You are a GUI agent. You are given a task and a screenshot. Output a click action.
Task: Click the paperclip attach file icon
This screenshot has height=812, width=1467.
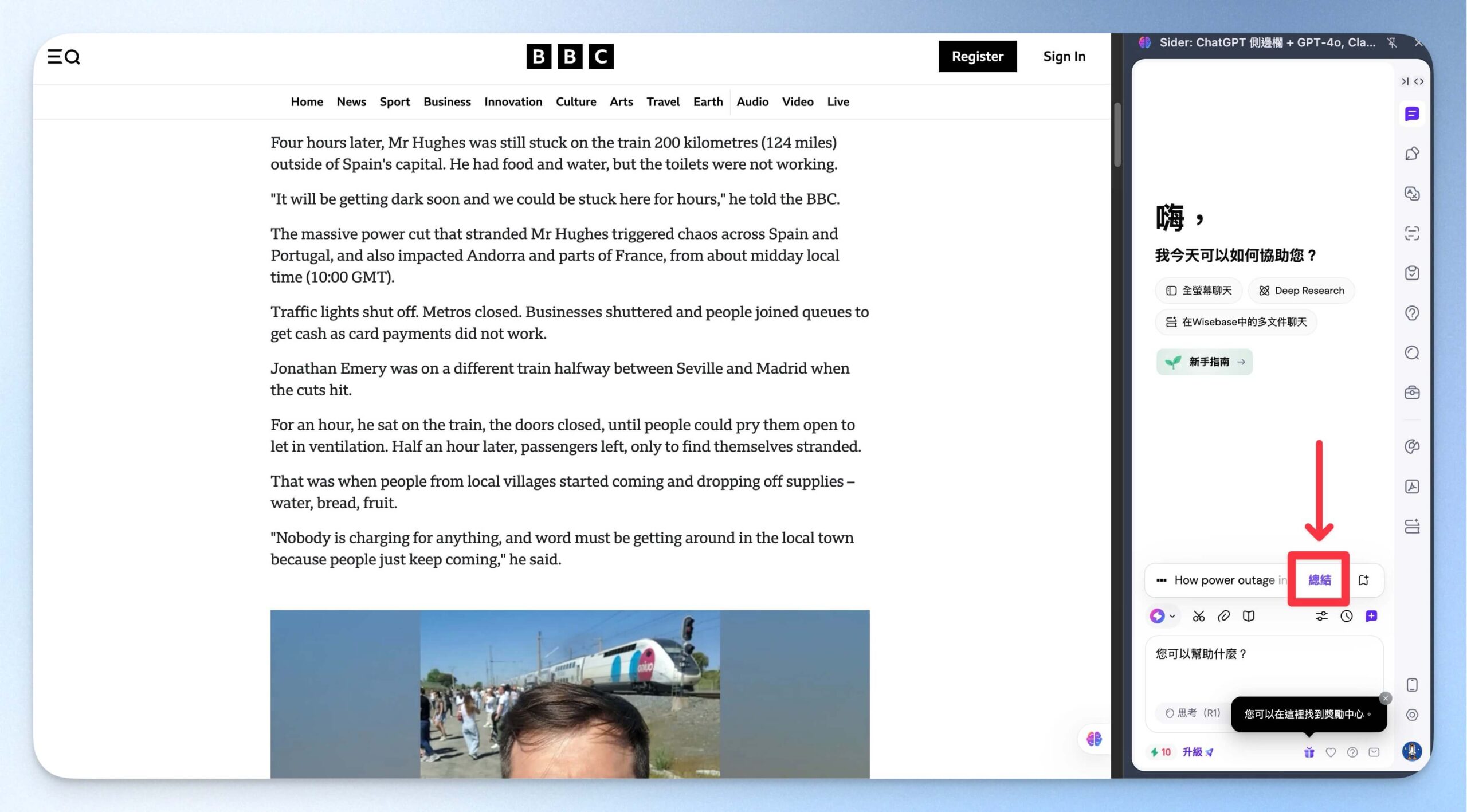tap(1223, 616)
